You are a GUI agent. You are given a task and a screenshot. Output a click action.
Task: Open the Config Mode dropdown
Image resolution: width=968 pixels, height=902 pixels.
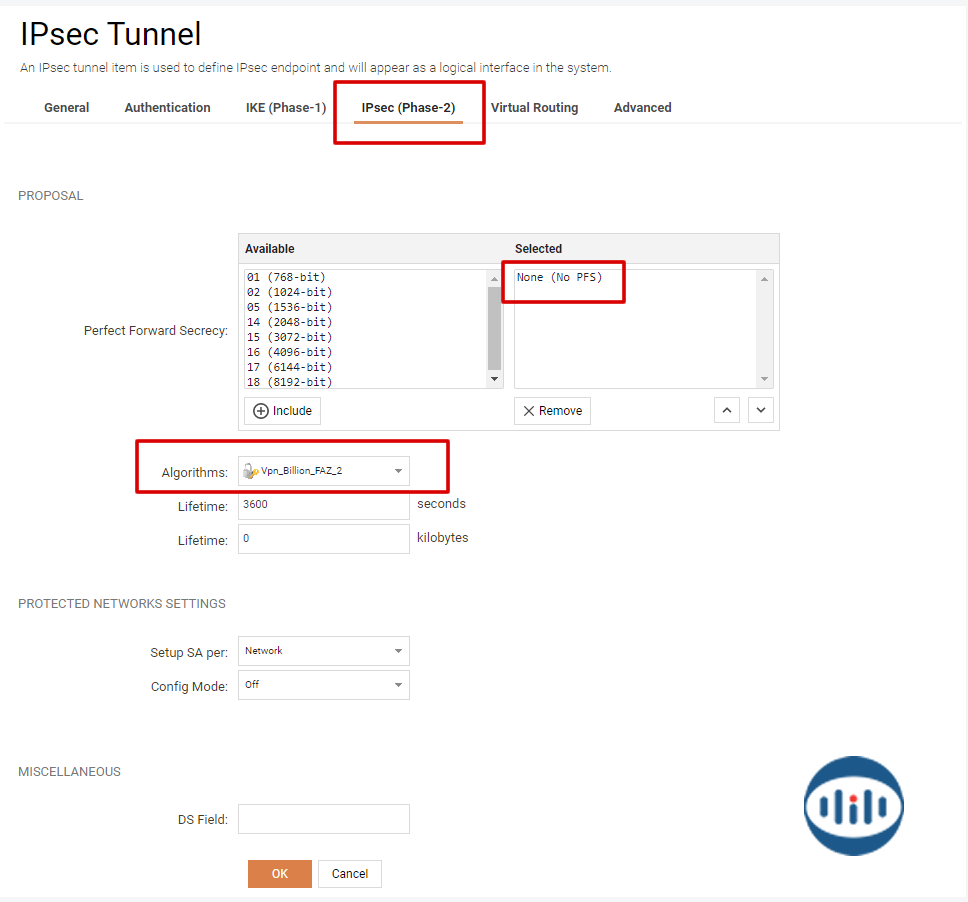click(x=324, y=685)
